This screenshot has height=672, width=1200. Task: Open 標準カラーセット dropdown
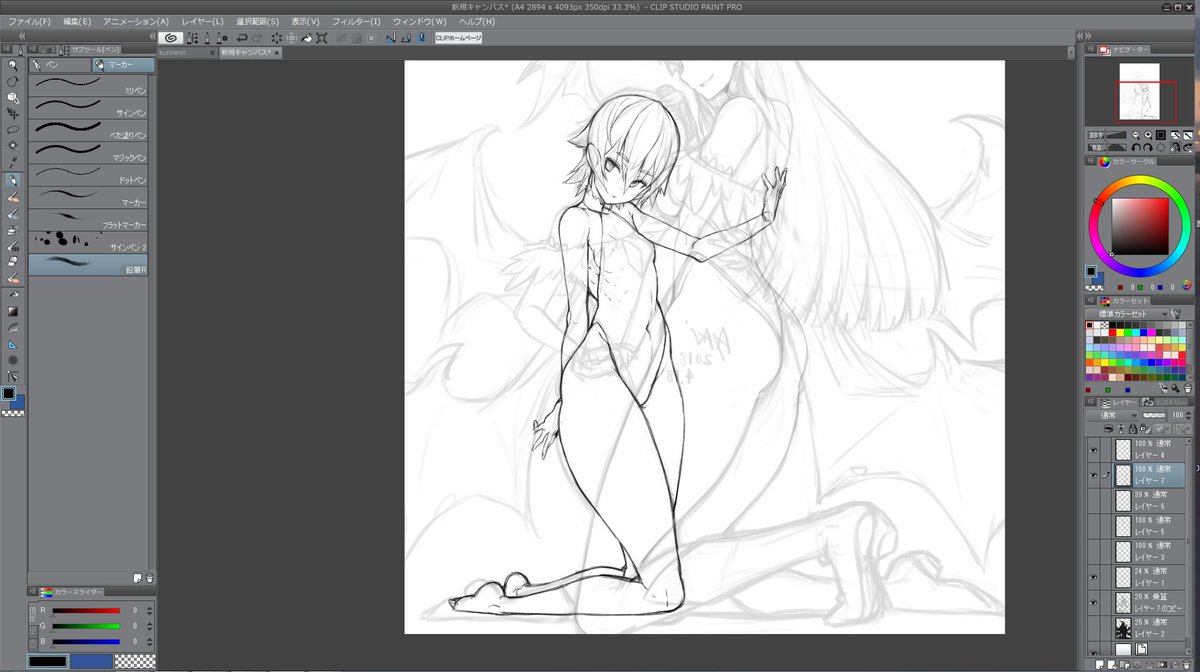pos(1127,314)
